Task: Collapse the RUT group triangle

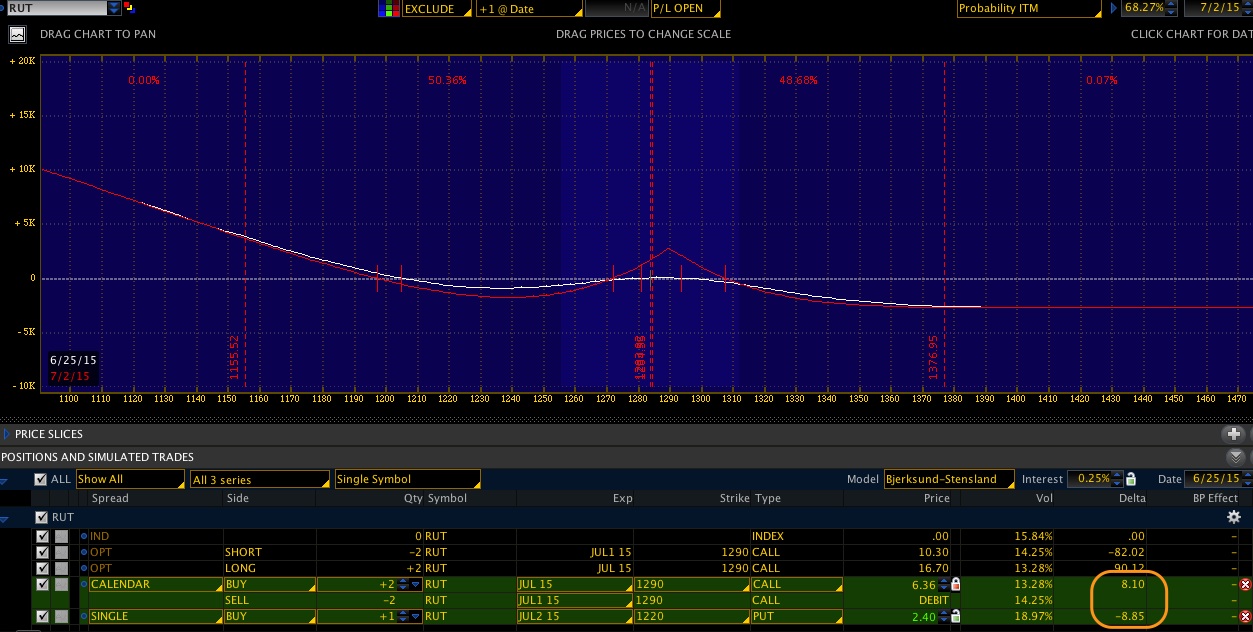Action: [6, 518]
